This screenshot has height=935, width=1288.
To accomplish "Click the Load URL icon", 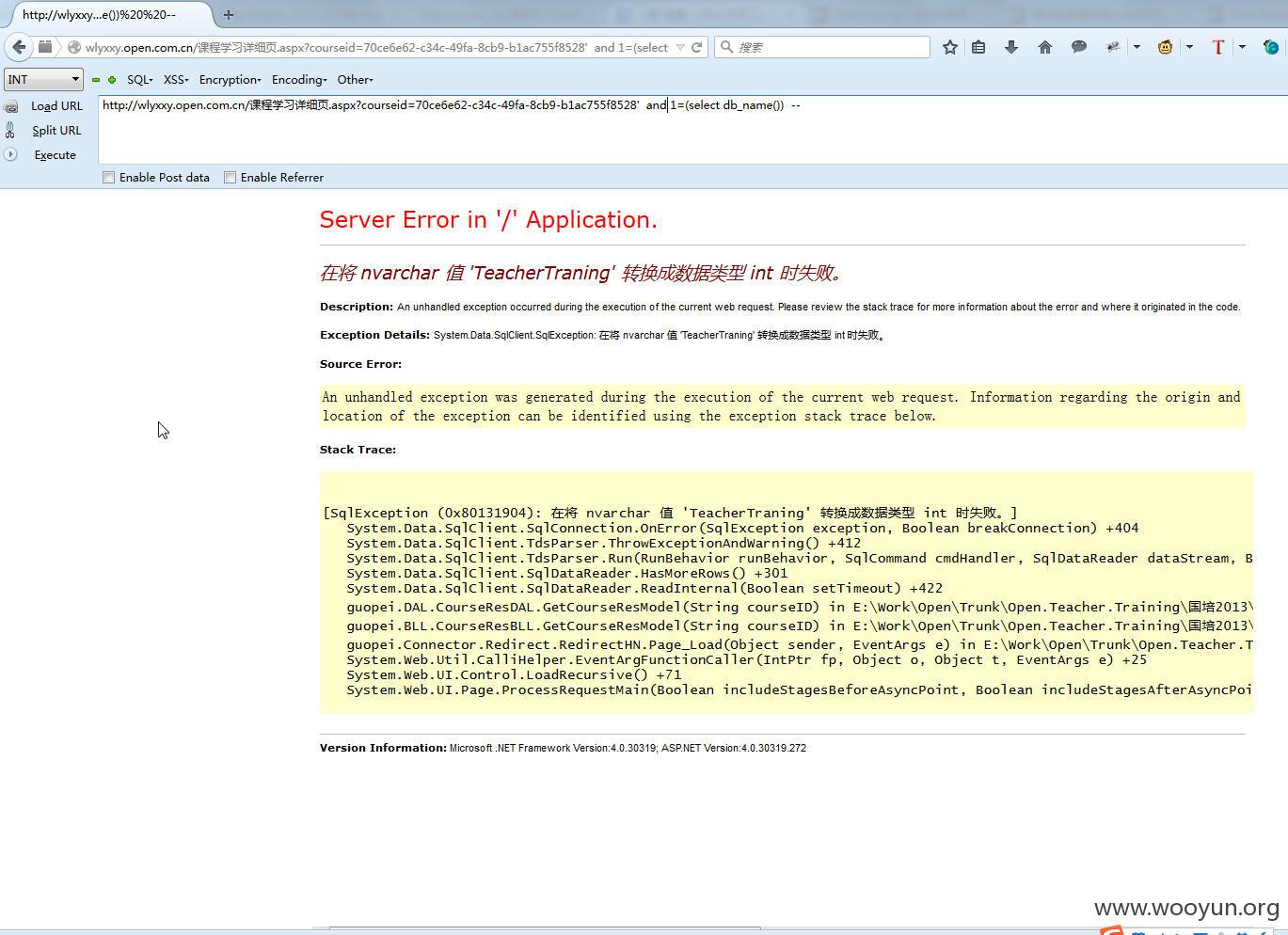I will (10, 107).
